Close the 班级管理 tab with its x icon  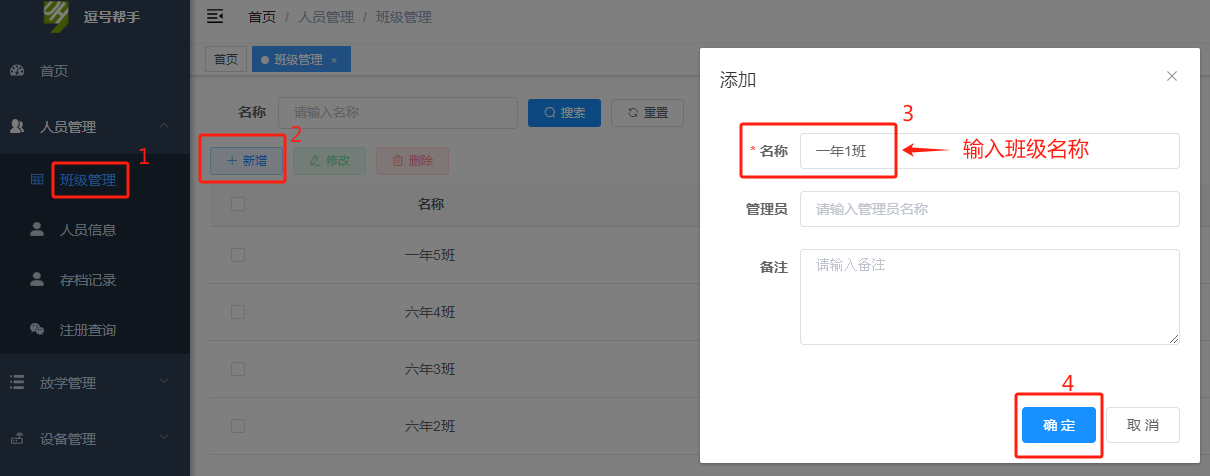coord(334,60)
